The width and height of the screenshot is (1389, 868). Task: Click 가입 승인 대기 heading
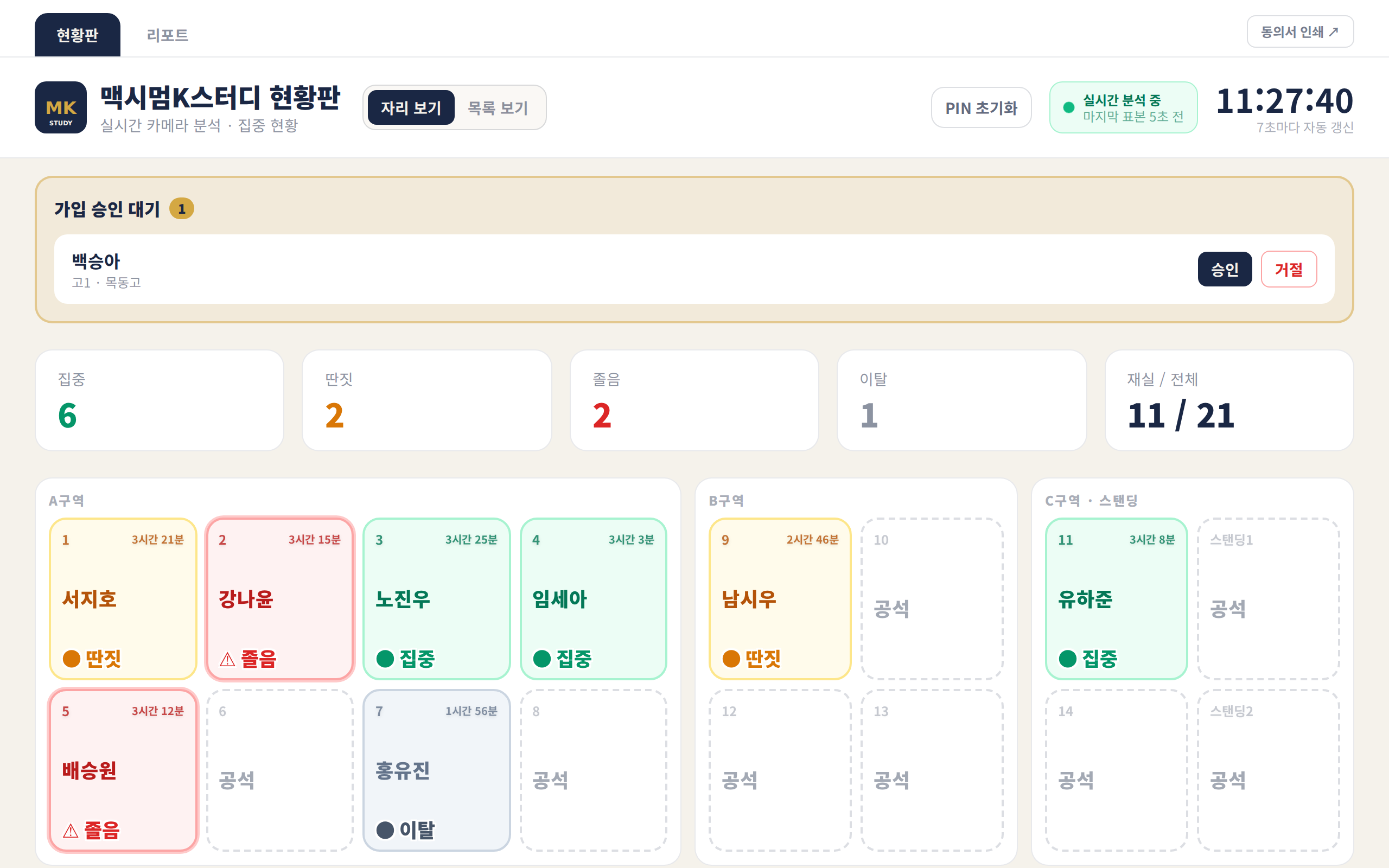point(107,209)
